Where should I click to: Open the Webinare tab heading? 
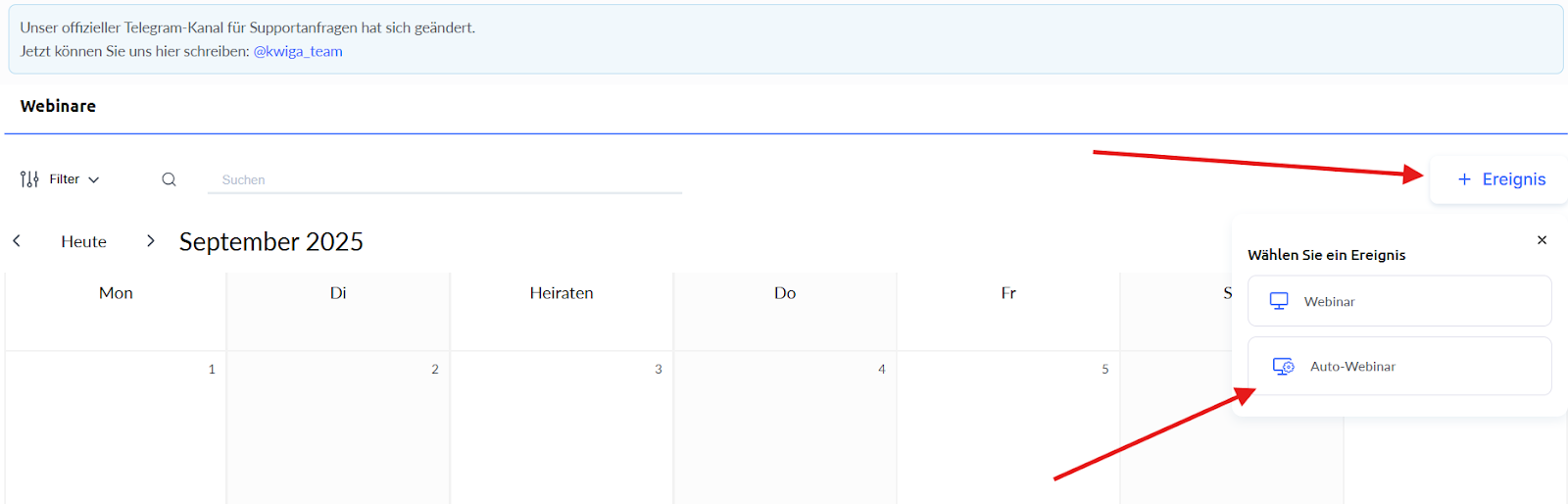click(x=58, y=106)
